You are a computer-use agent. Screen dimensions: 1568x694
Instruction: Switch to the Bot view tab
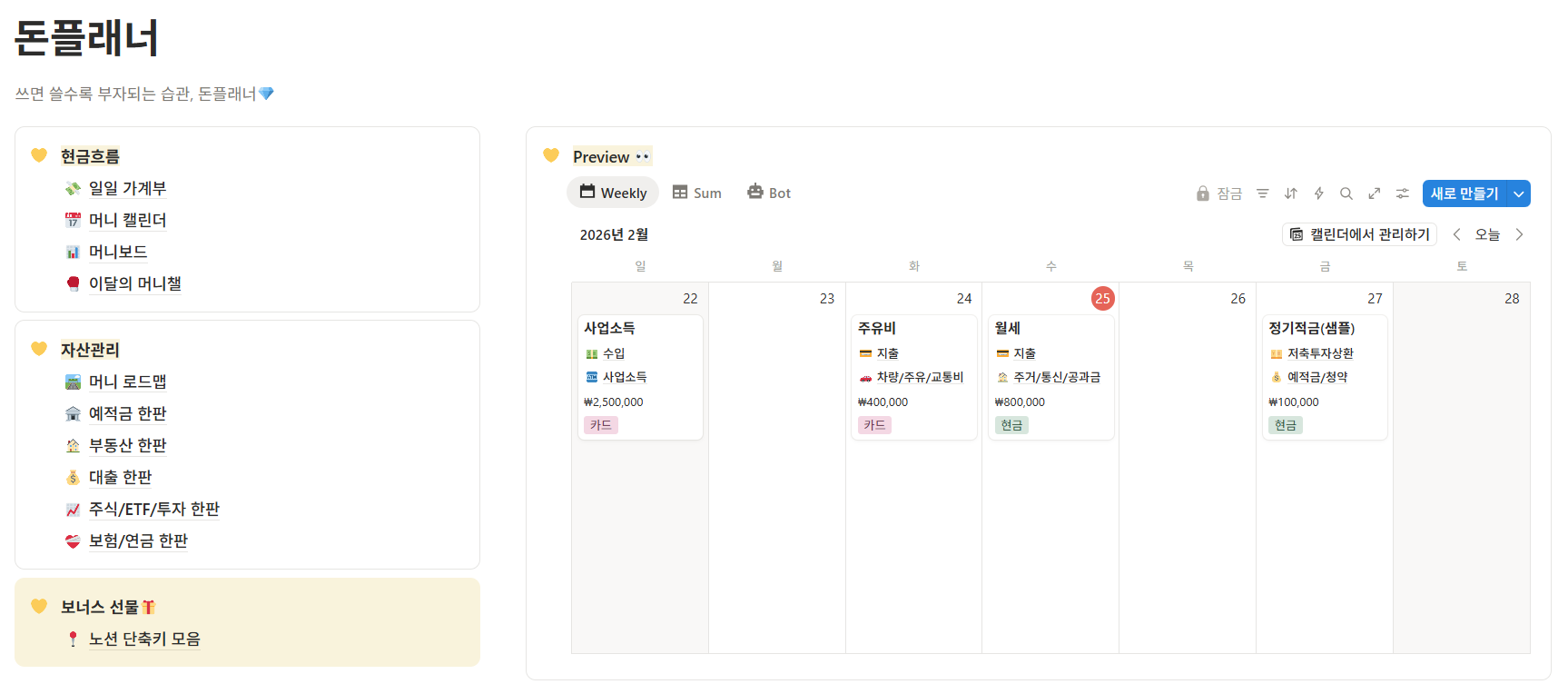tap(769, 193)
